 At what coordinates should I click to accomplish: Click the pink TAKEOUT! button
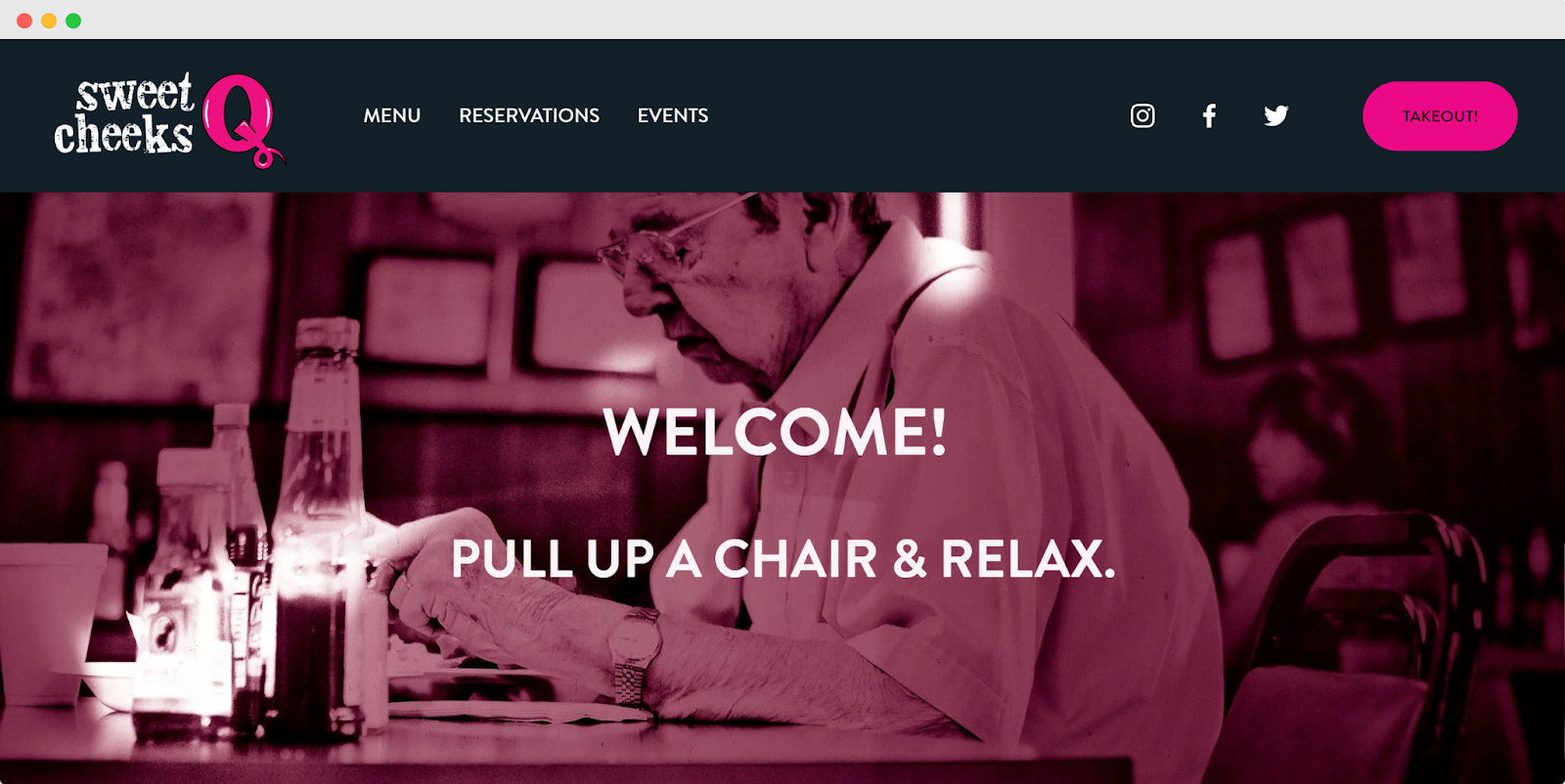coord(1440,115)
